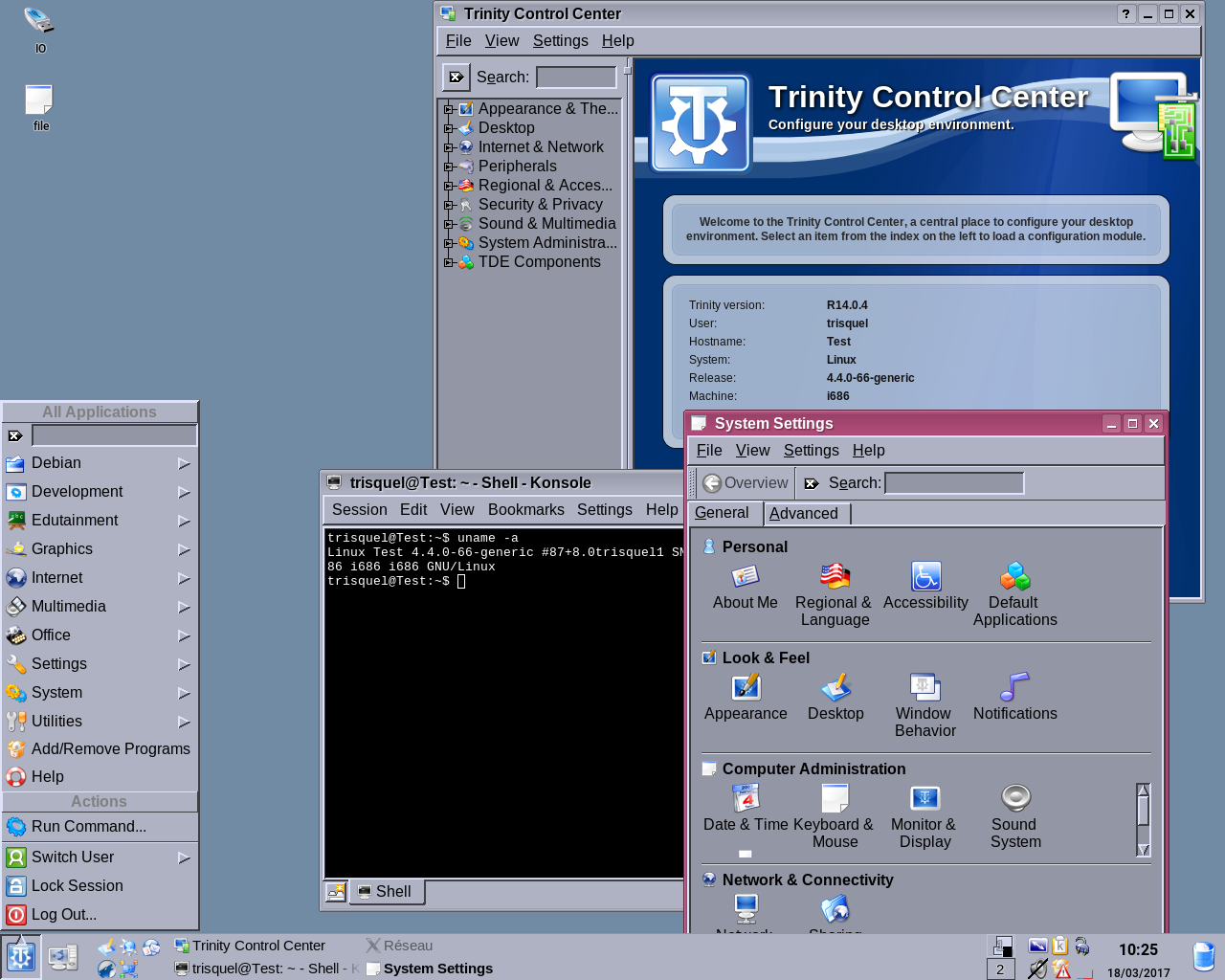Click the Overview button in System Settings

click(746, 483)
